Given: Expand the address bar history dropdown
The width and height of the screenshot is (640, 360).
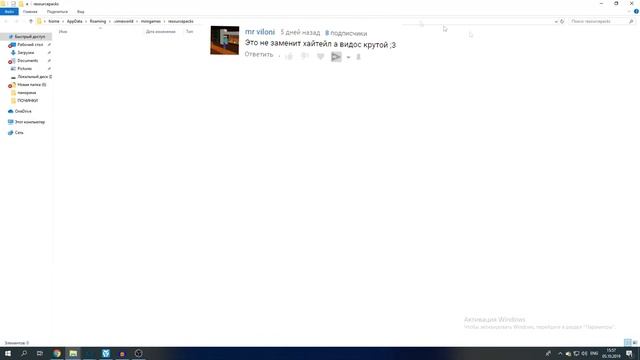Looking at the screenshot, I should pos(556,21).
